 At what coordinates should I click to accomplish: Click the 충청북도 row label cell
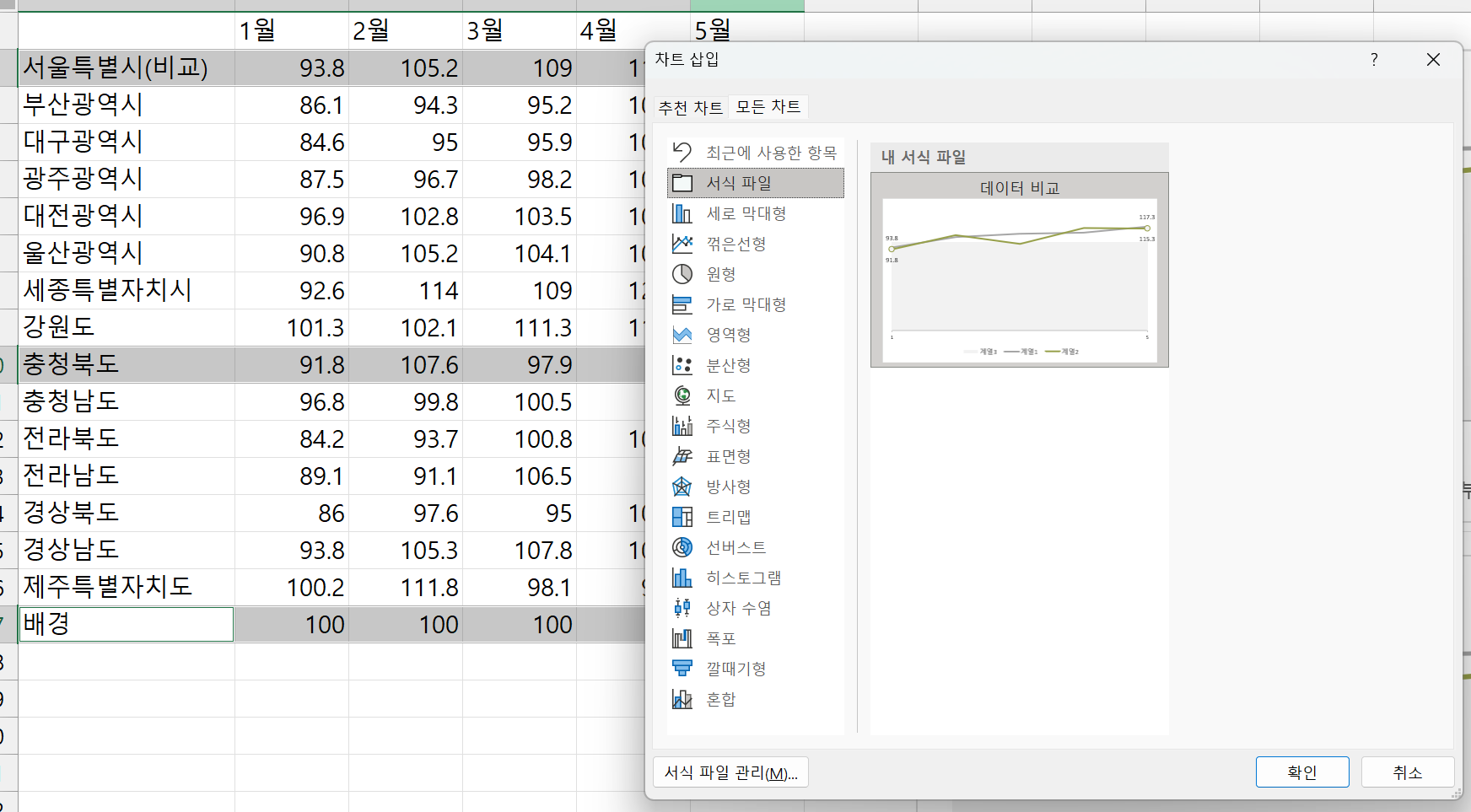click(127, 364)
